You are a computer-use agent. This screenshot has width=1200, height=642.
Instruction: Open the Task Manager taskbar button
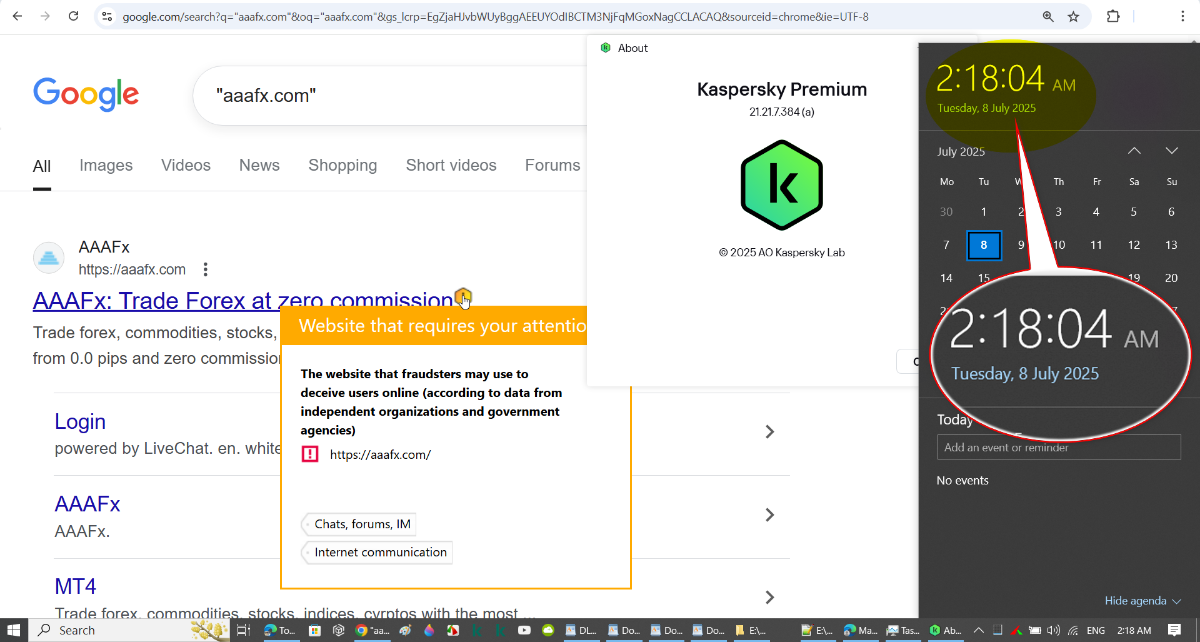click(x=903, y=631)
